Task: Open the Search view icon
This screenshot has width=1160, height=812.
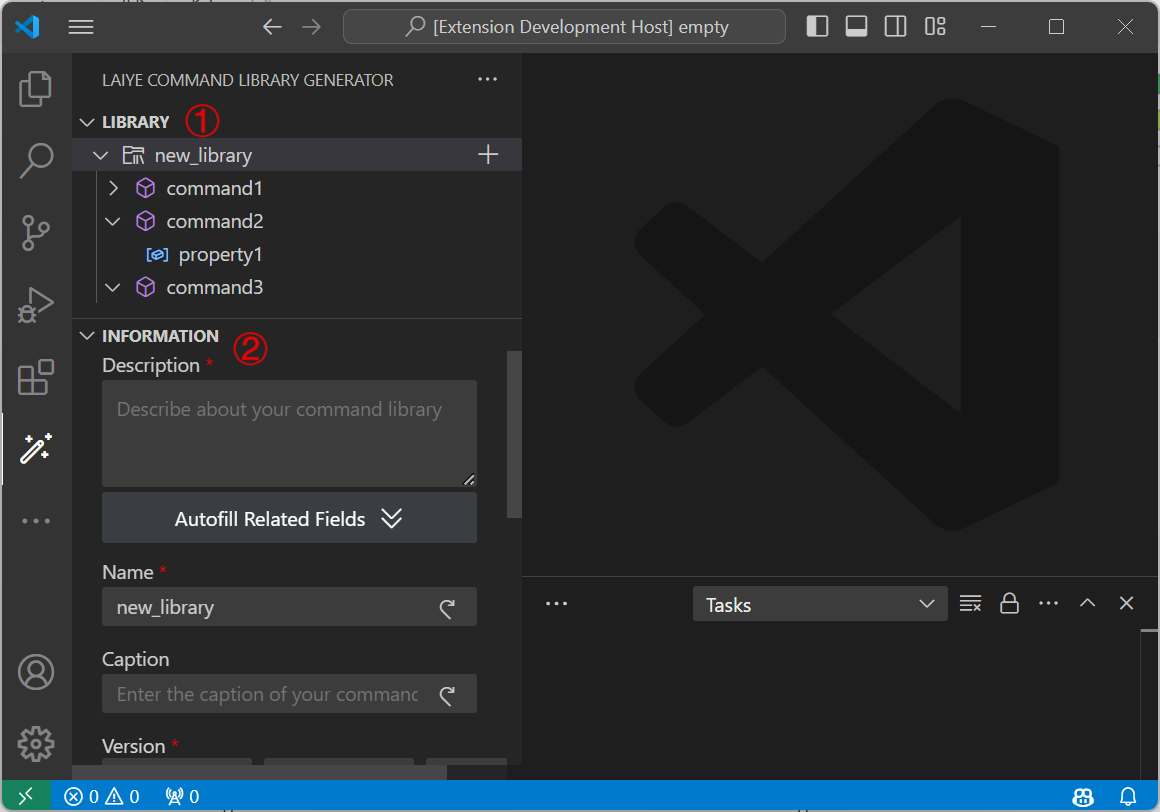Action: [36, 160]
